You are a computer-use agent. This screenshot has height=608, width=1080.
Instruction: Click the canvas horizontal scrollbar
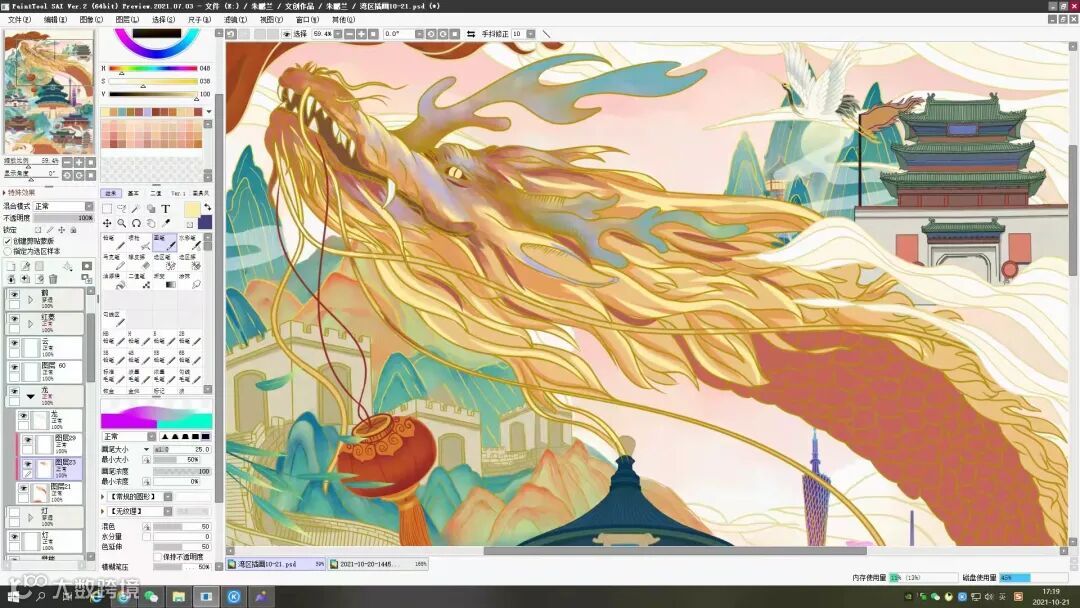[675, 551]
